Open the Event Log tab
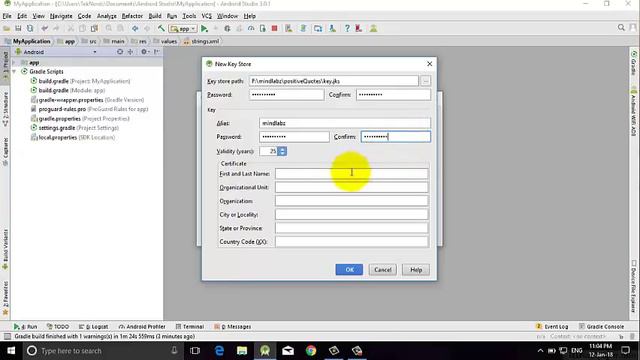Screen dimensions: 640x360 (552, 327)
